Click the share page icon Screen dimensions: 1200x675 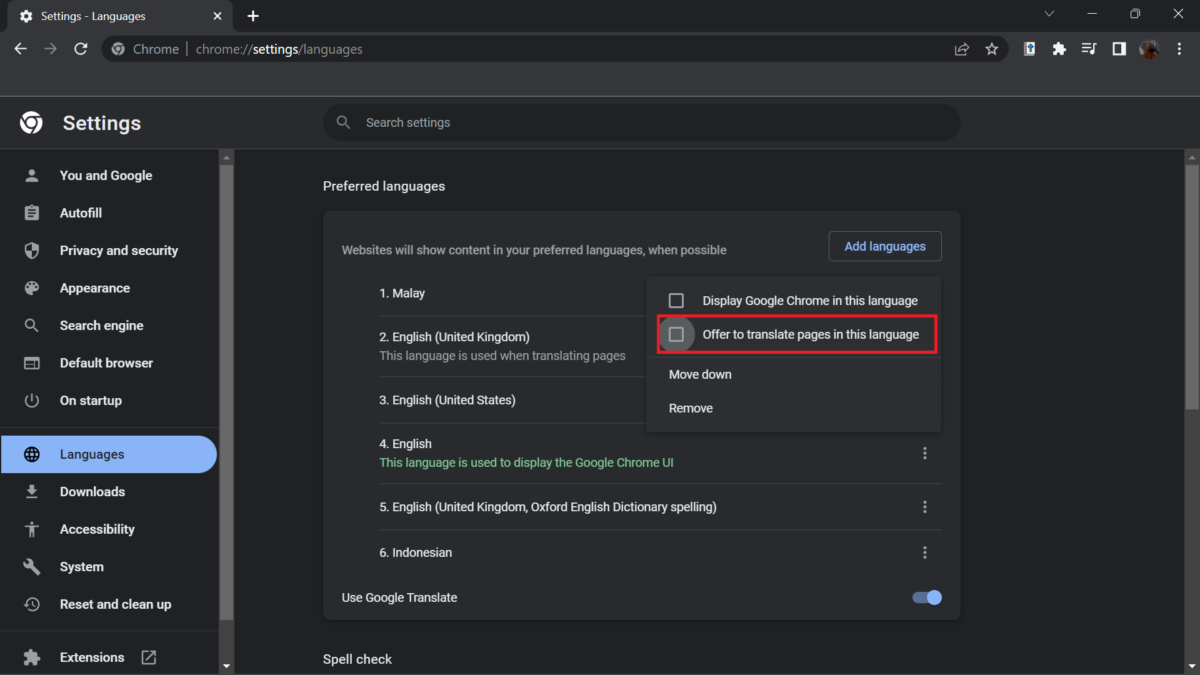pos(961,49)
